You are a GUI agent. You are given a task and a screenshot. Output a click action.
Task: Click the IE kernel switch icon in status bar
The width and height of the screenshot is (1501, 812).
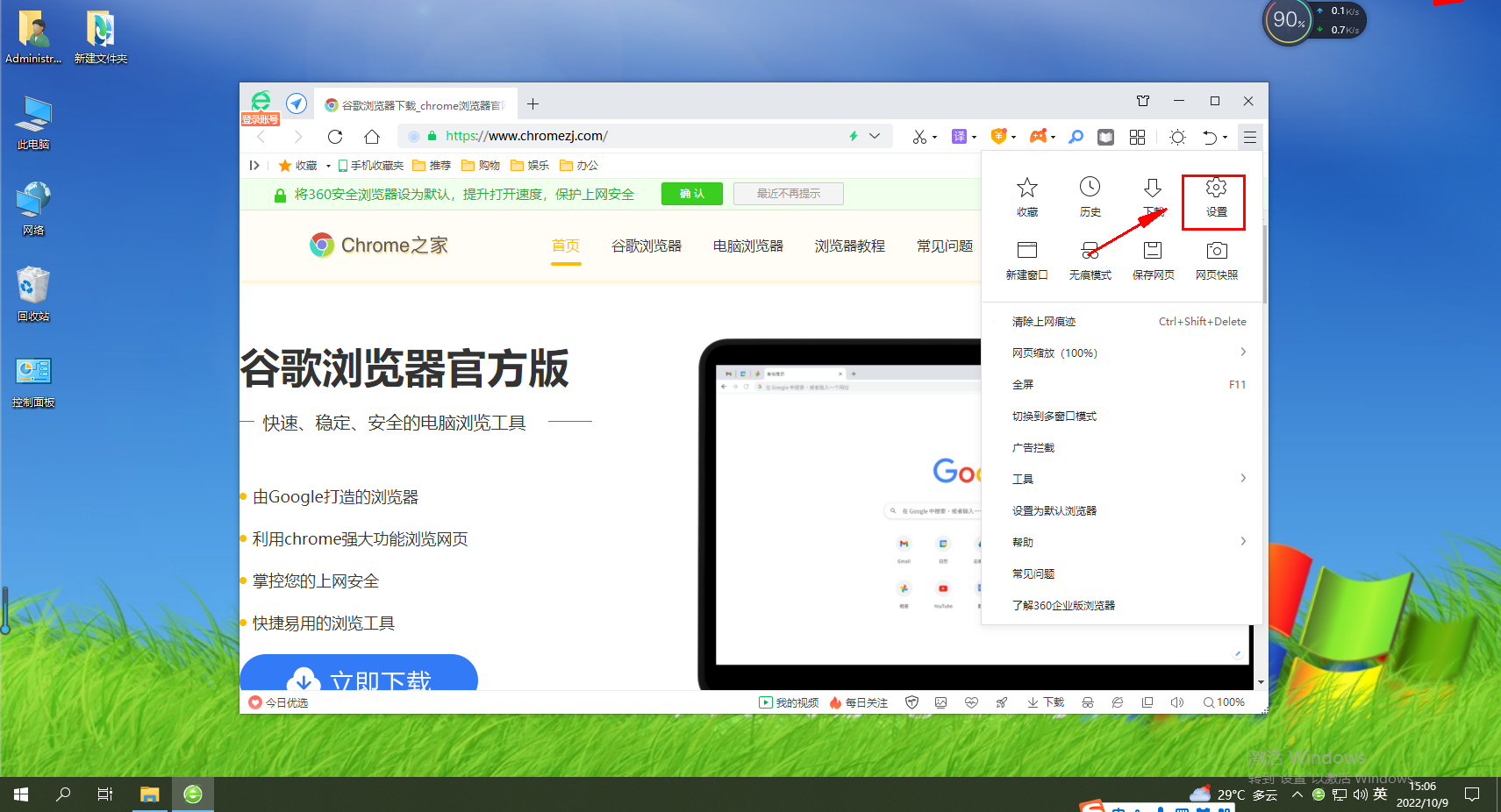point(1118,702)
